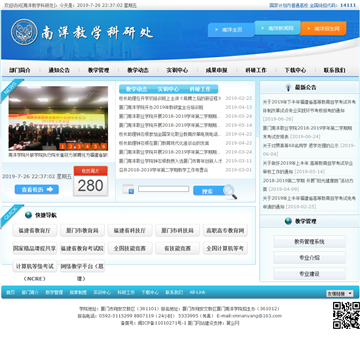The image size is (360, 360).
Task: Show slide 1 of the news carousel
Action: [63, 146]
